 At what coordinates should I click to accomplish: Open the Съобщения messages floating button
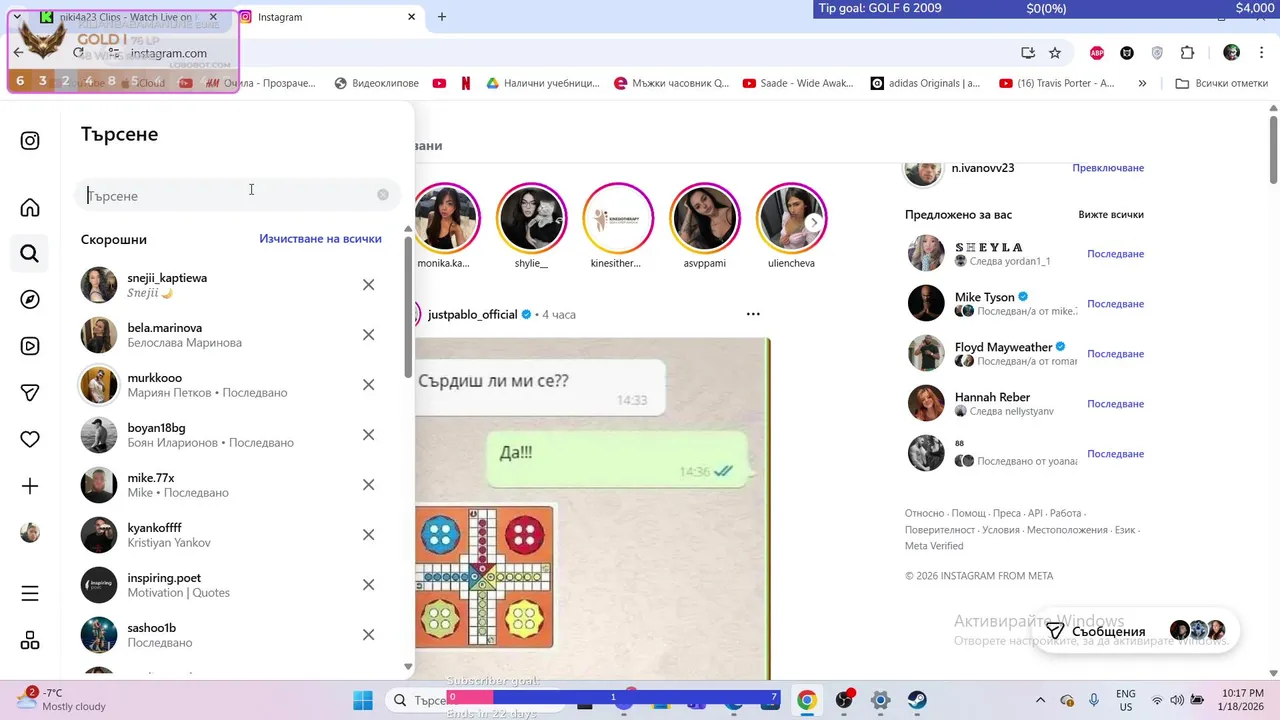click(x=1135, y=631)
